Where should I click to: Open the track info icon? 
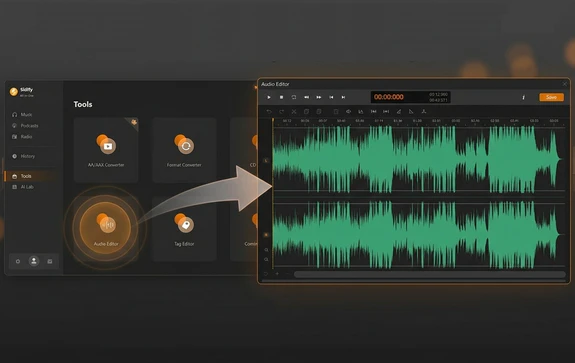[x=523, y=97]
